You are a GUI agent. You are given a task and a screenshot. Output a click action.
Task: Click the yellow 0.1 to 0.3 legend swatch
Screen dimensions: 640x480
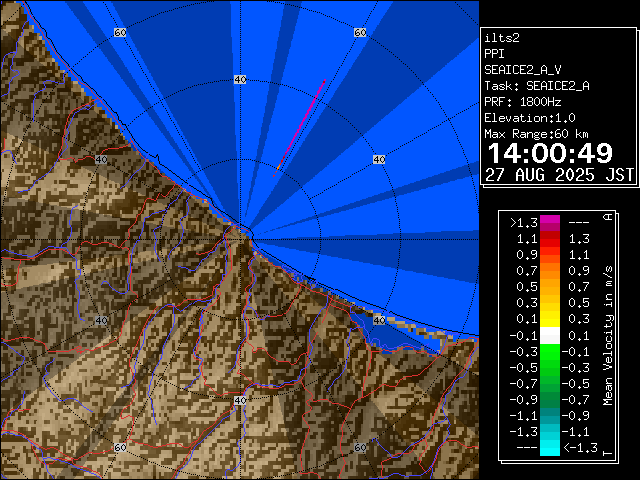click(x=549, y=319)
